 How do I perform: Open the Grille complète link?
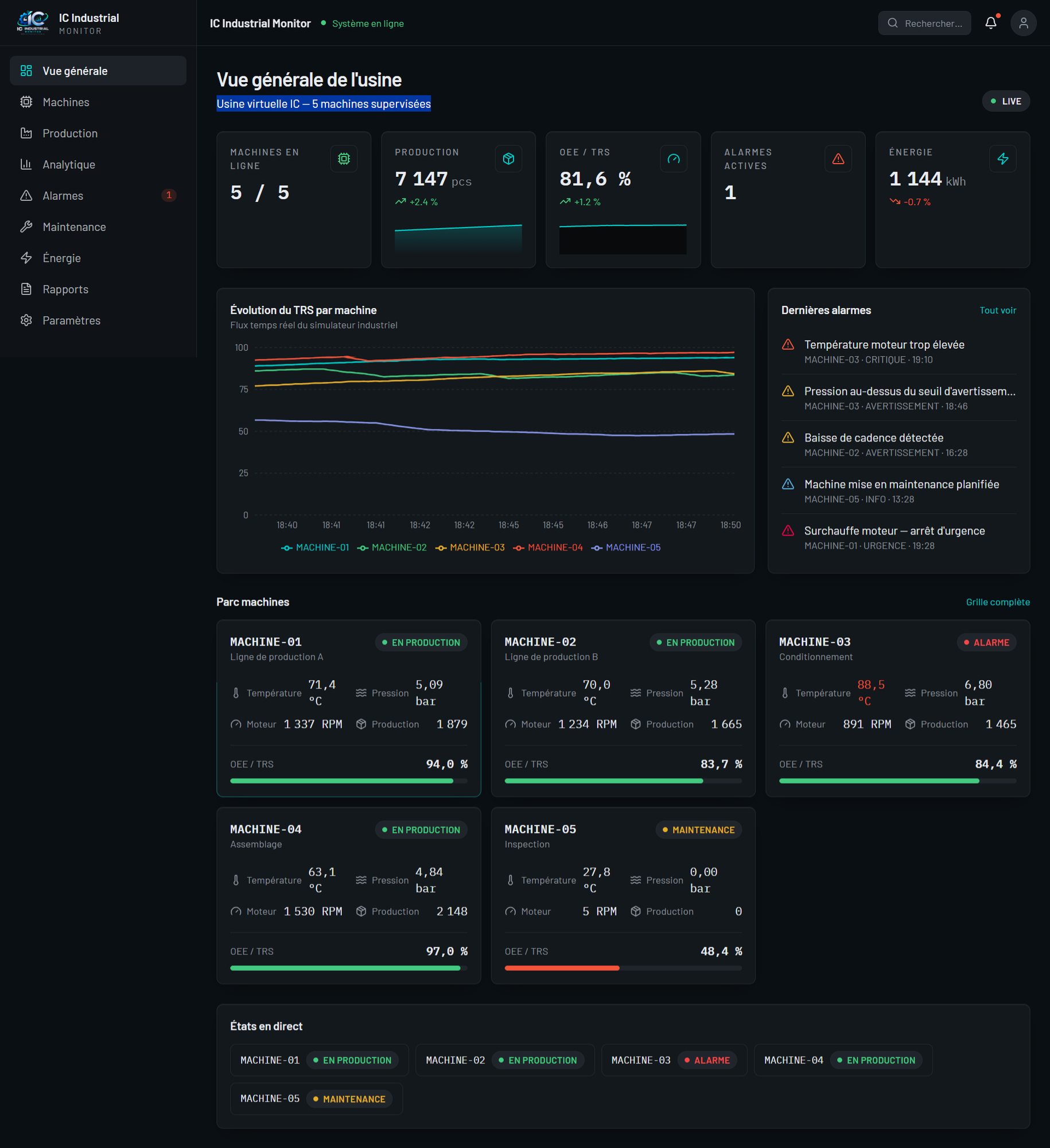coord(998,602)
